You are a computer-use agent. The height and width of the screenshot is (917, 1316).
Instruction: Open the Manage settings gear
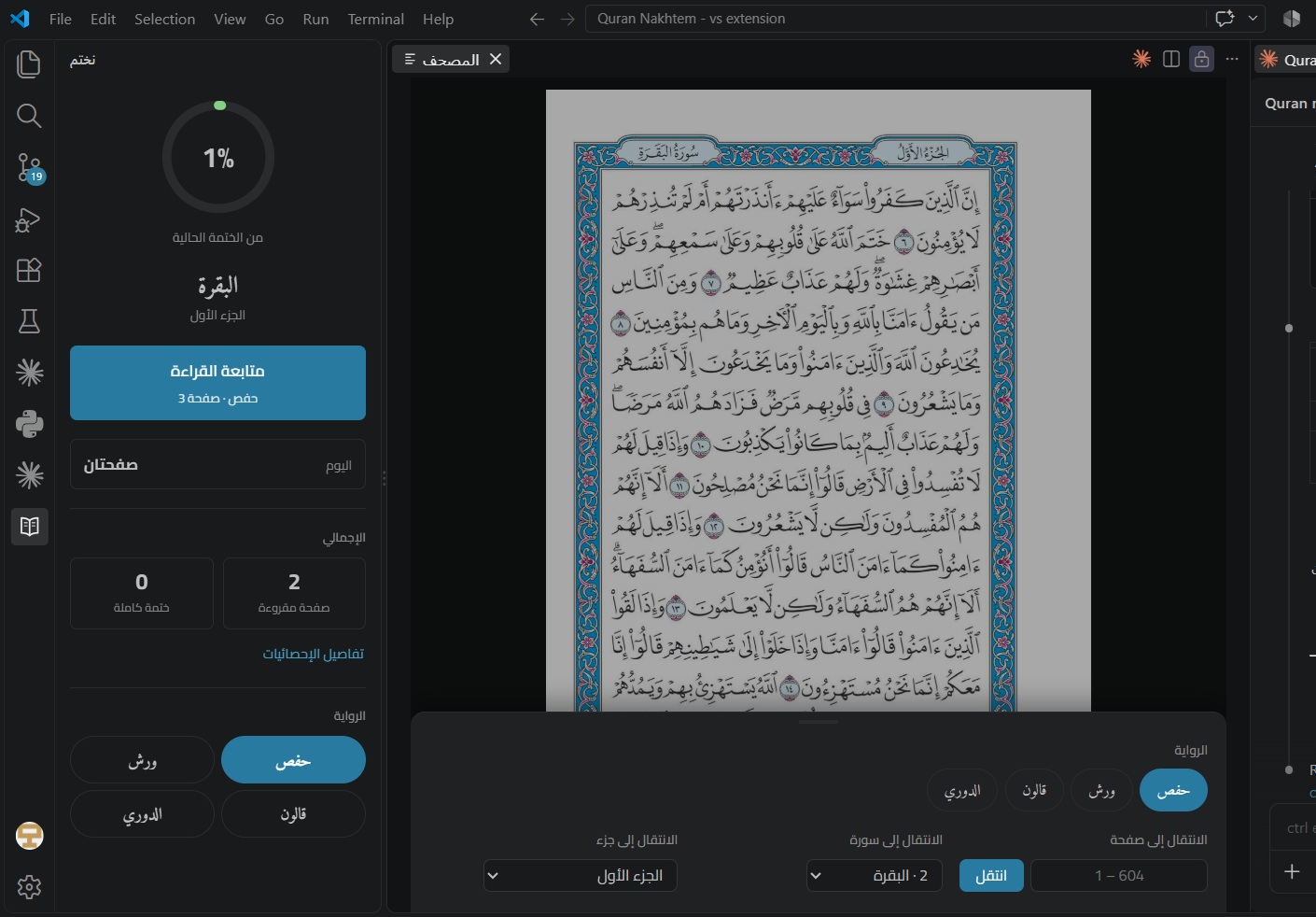tap(29, 887)
